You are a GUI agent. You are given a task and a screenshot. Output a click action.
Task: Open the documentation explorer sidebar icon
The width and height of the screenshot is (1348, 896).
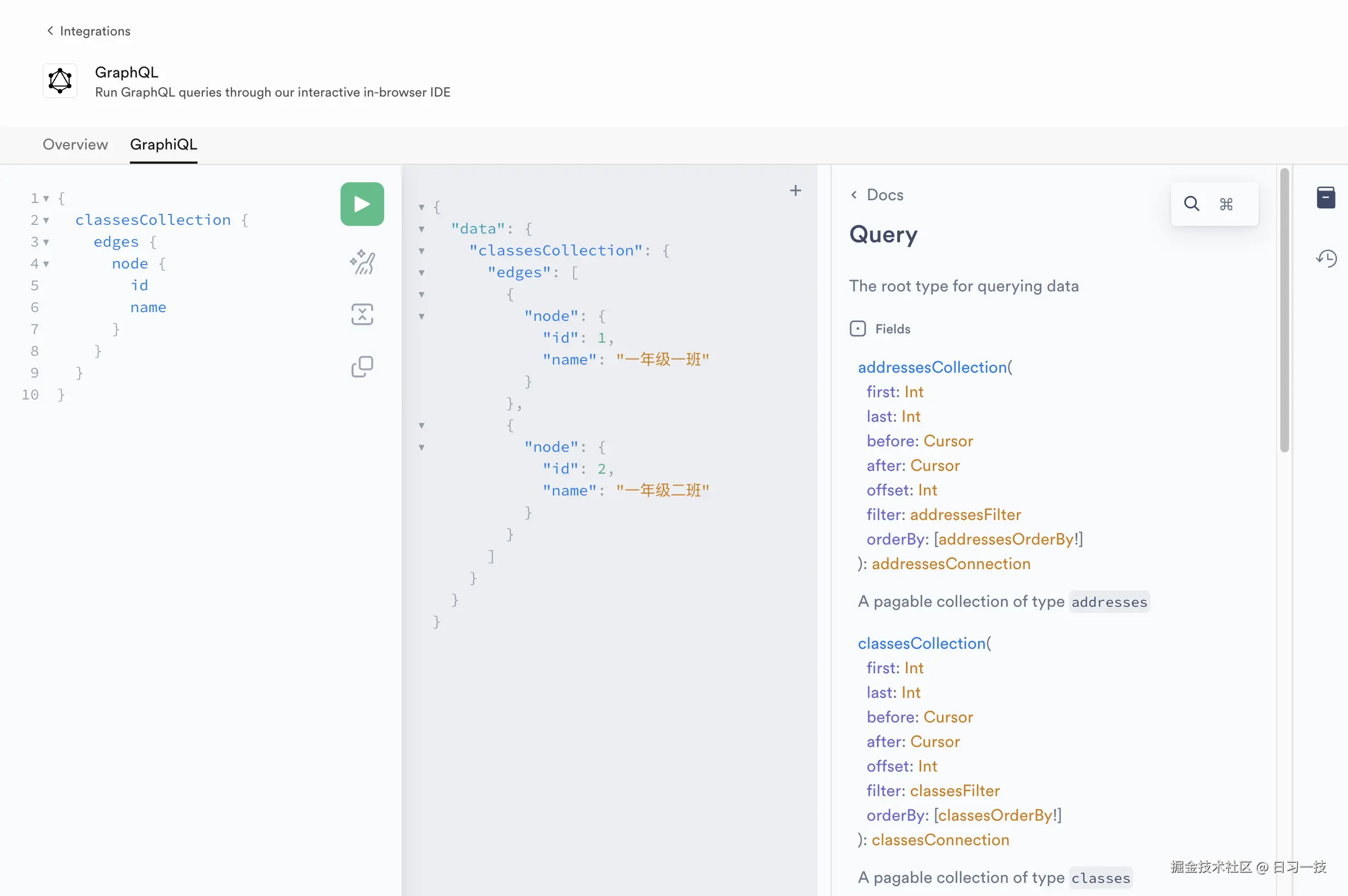(1326, 197)
